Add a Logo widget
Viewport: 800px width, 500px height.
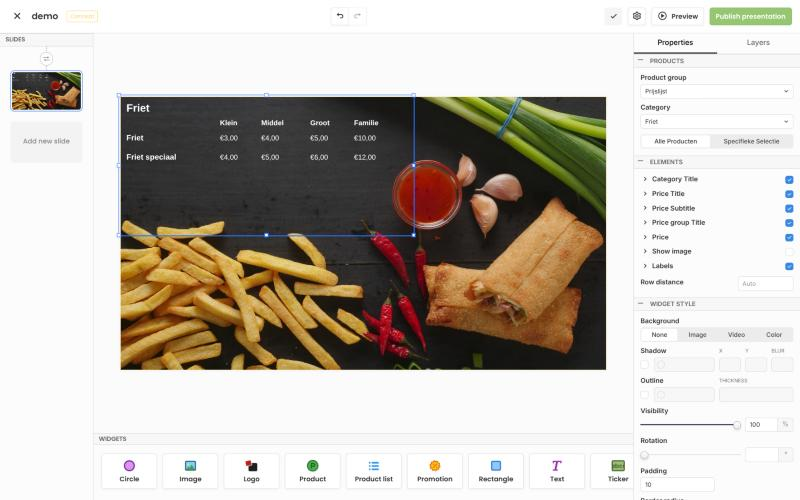click(252, 471)
